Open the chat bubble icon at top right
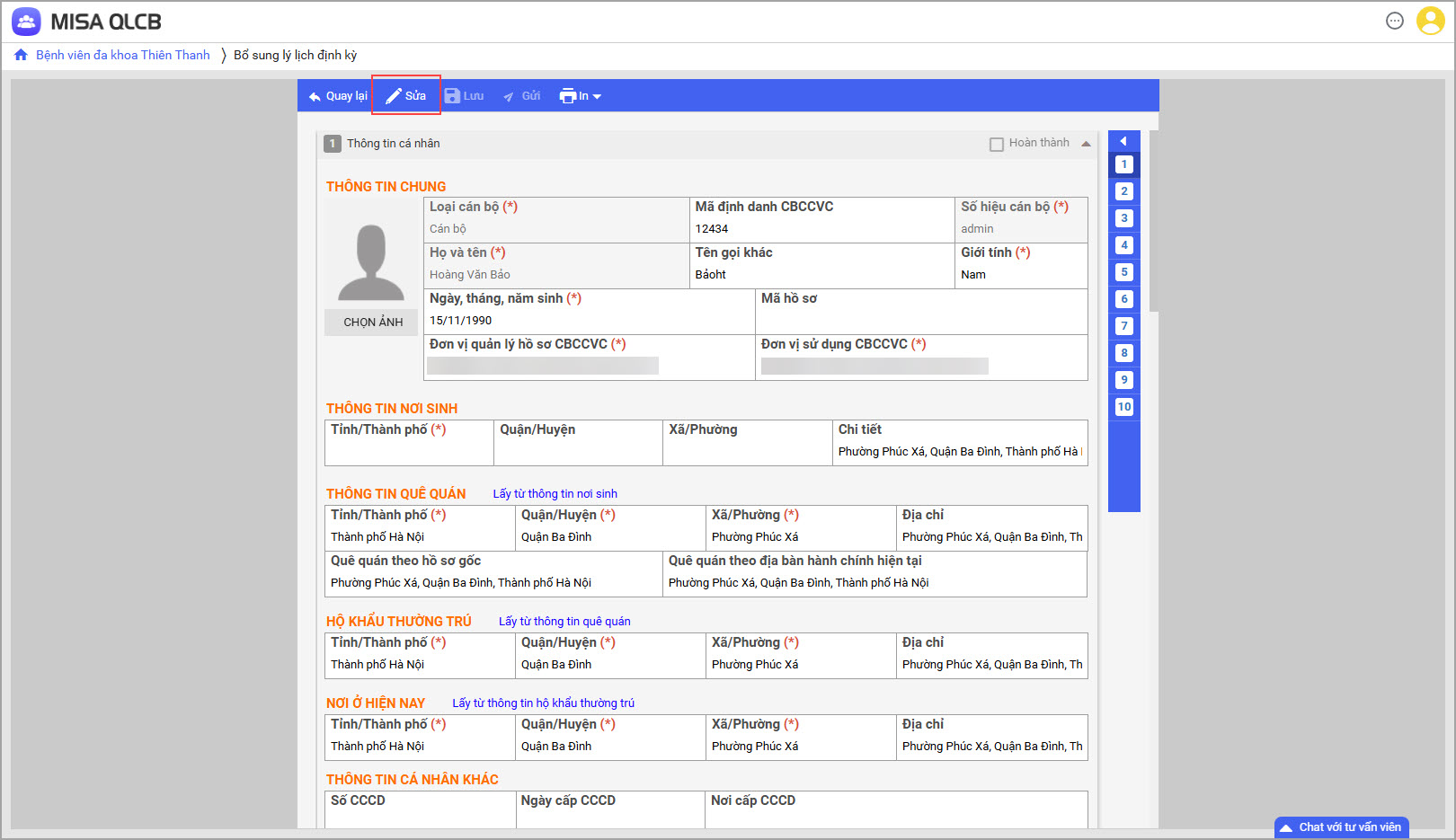The image size is (1456, 840). (1394, 21)
